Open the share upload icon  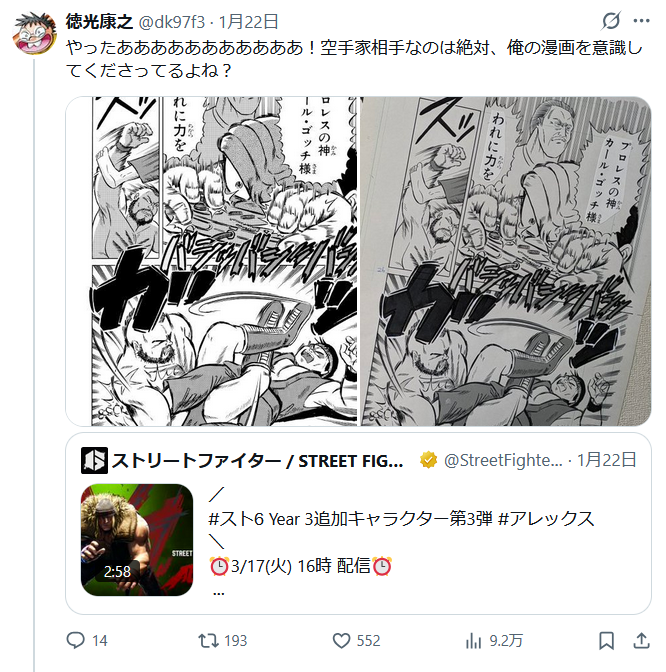pyautogui.click(x=641, y=640)
